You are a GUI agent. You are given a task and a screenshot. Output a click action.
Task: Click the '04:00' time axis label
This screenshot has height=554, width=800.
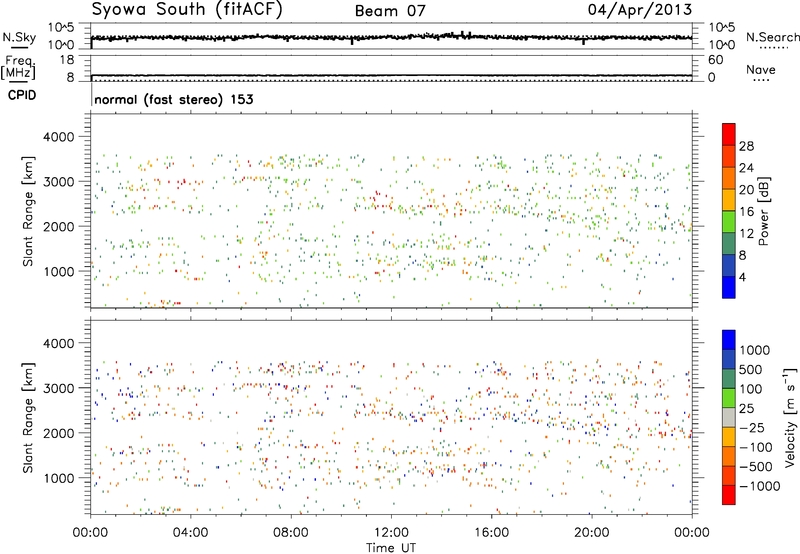pos(191,533)
